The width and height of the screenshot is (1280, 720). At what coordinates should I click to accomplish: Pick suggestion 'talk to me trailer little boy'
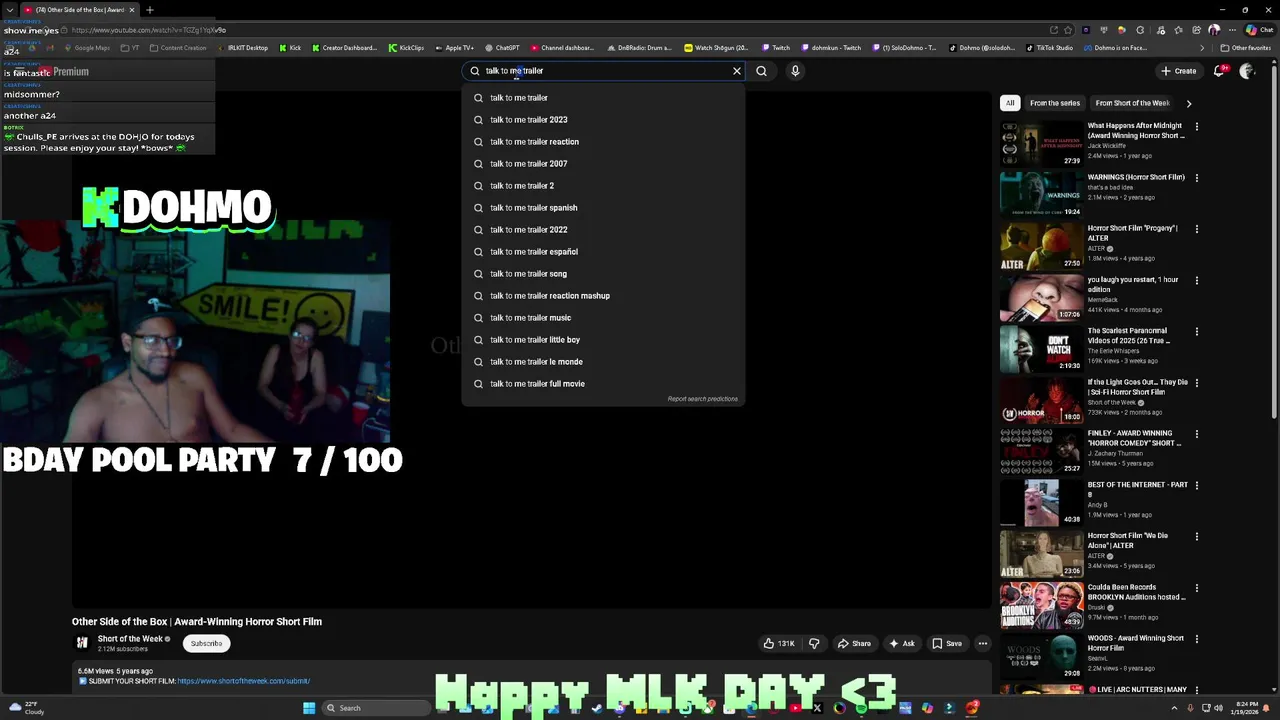603,340
